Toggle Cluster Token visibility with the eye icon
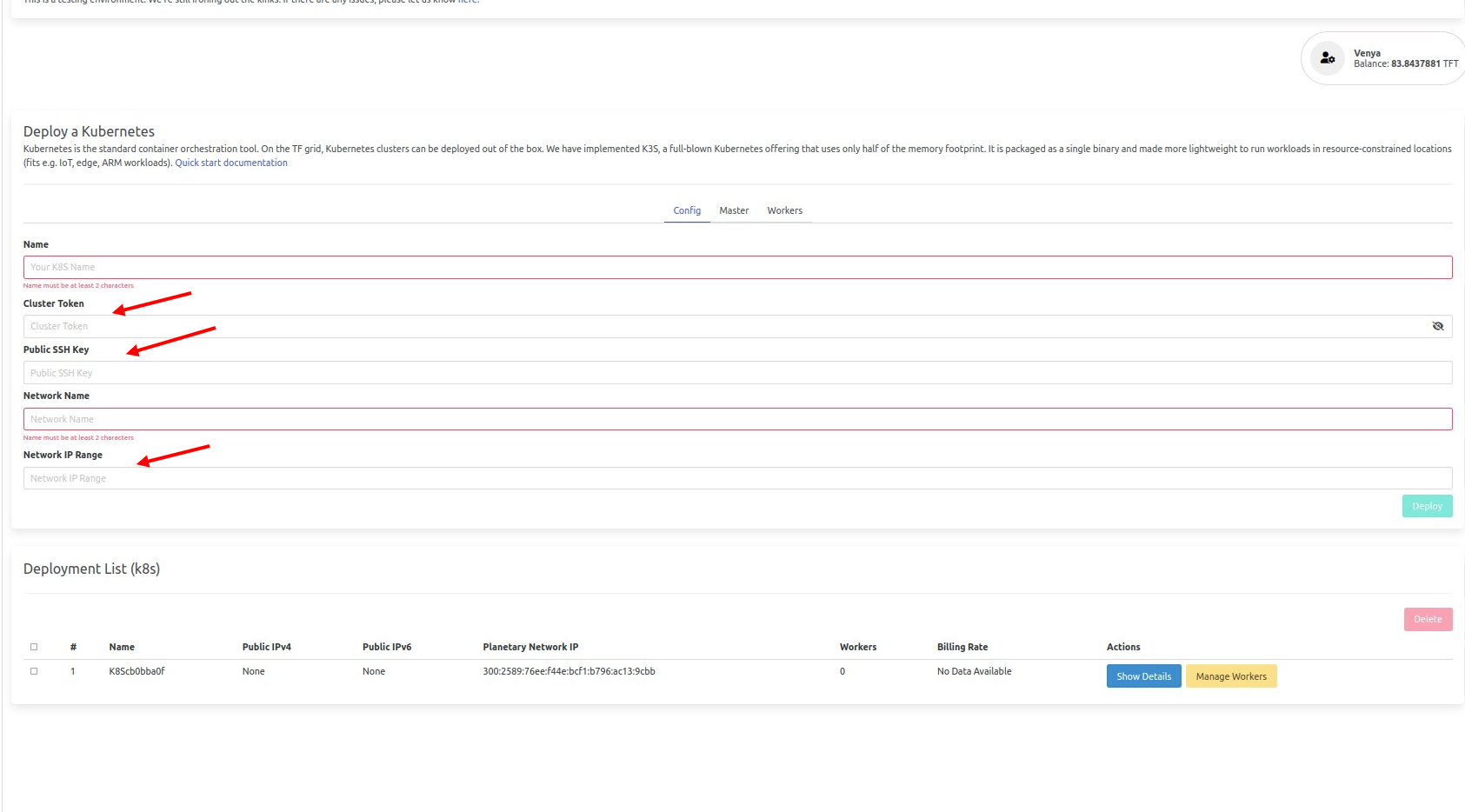 point(1438,326)
